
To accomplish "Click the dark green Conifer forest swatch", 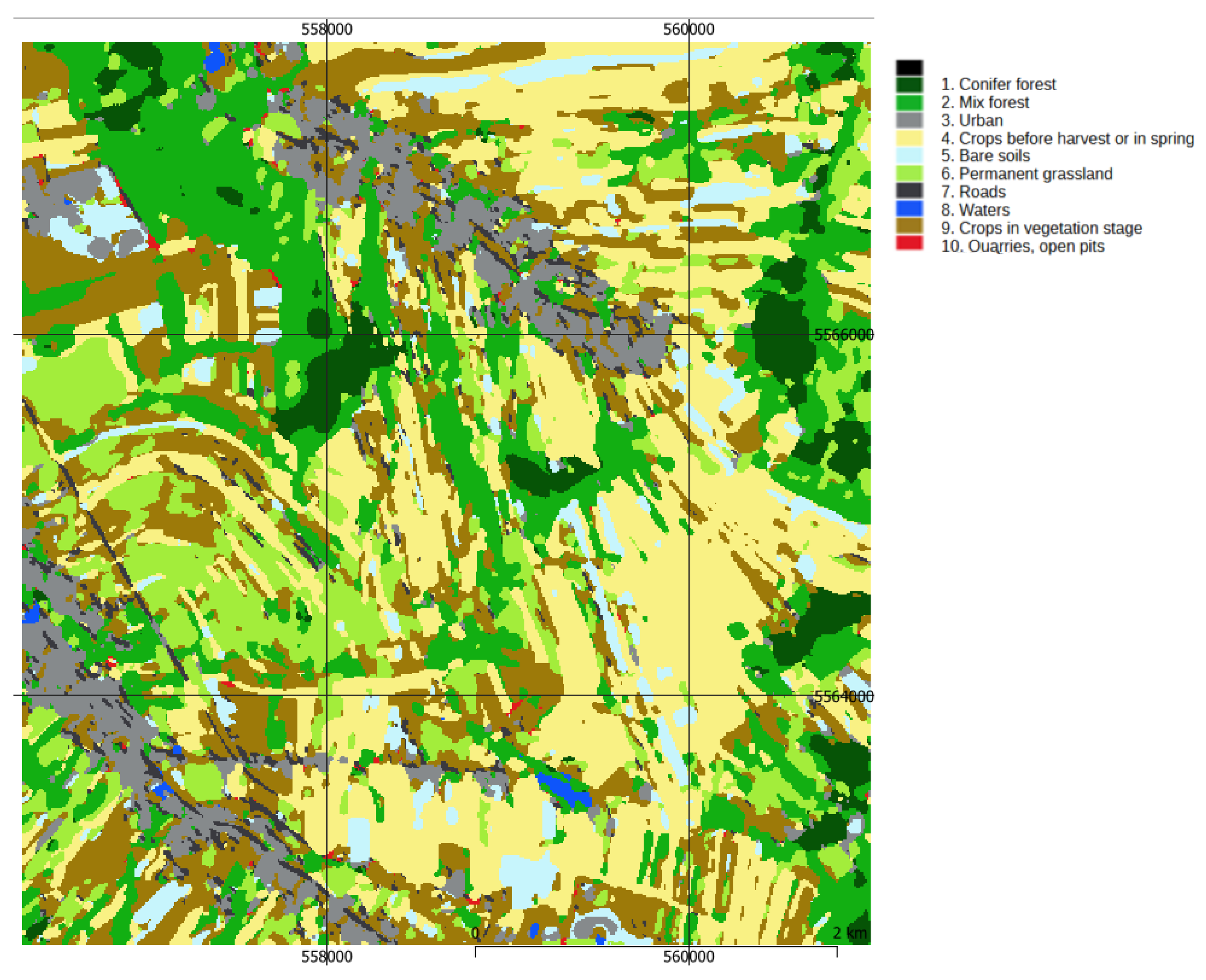I will pos(909,85).
